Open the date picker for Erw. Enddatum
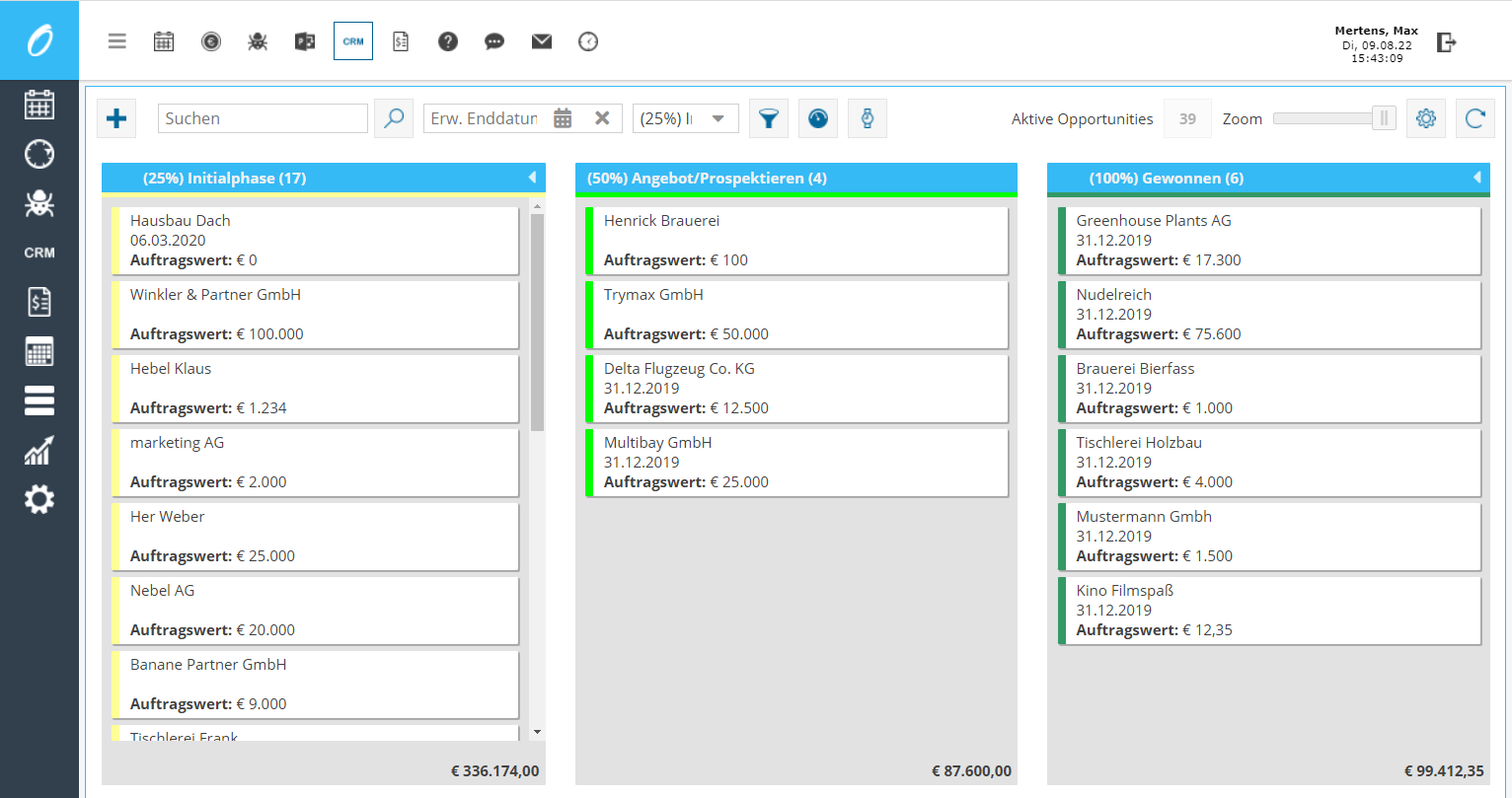Viewport: 1512px width, 798px height. click(x=563, y=117)
